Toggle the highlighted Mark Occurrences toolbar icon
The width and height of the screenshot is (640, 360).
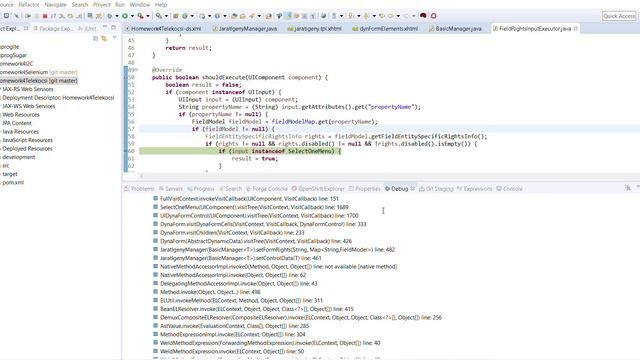289,16
